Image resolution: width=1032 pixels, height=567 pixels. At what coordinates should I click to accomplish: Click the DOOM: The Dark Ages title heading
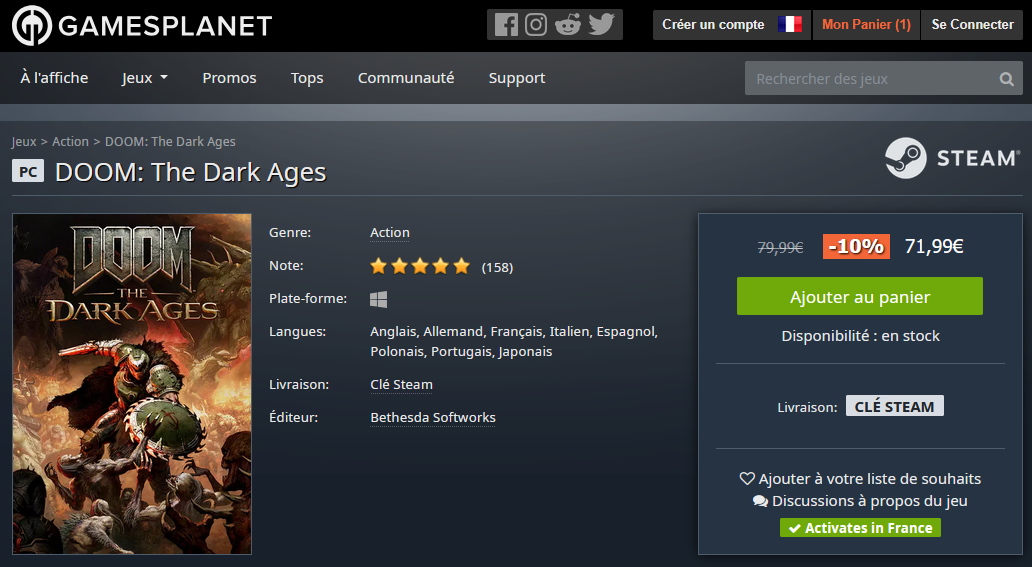[191, 172]
